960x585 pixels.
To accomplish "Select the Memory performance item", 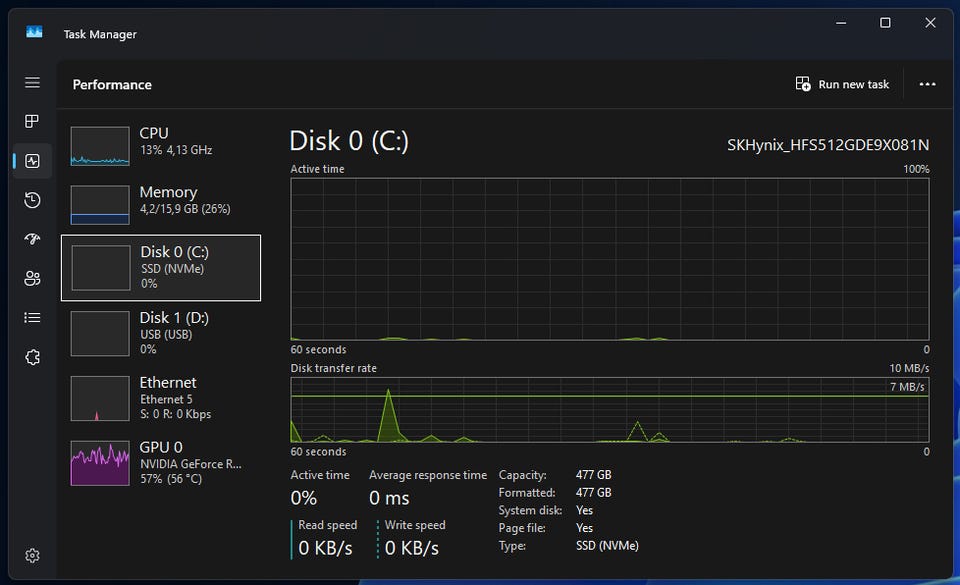I will 161,204.
